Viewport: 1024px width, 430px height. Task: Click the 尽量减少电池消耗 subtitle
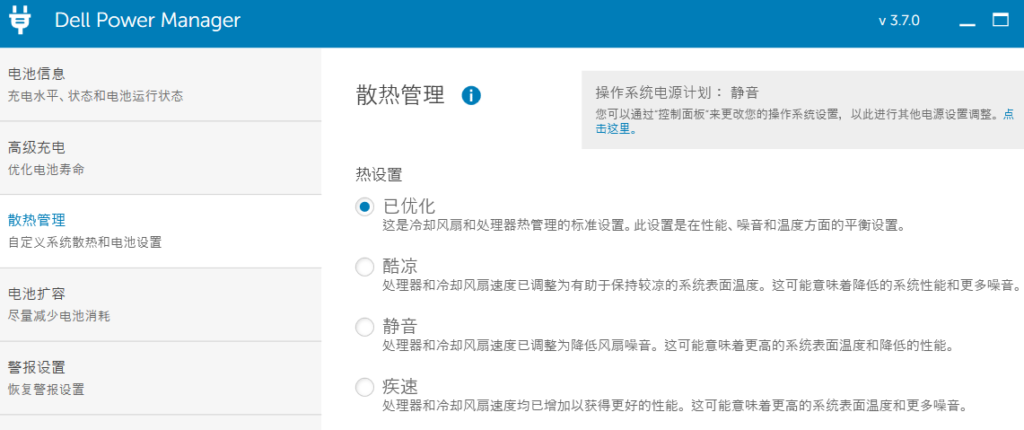[x=59, y=317]
